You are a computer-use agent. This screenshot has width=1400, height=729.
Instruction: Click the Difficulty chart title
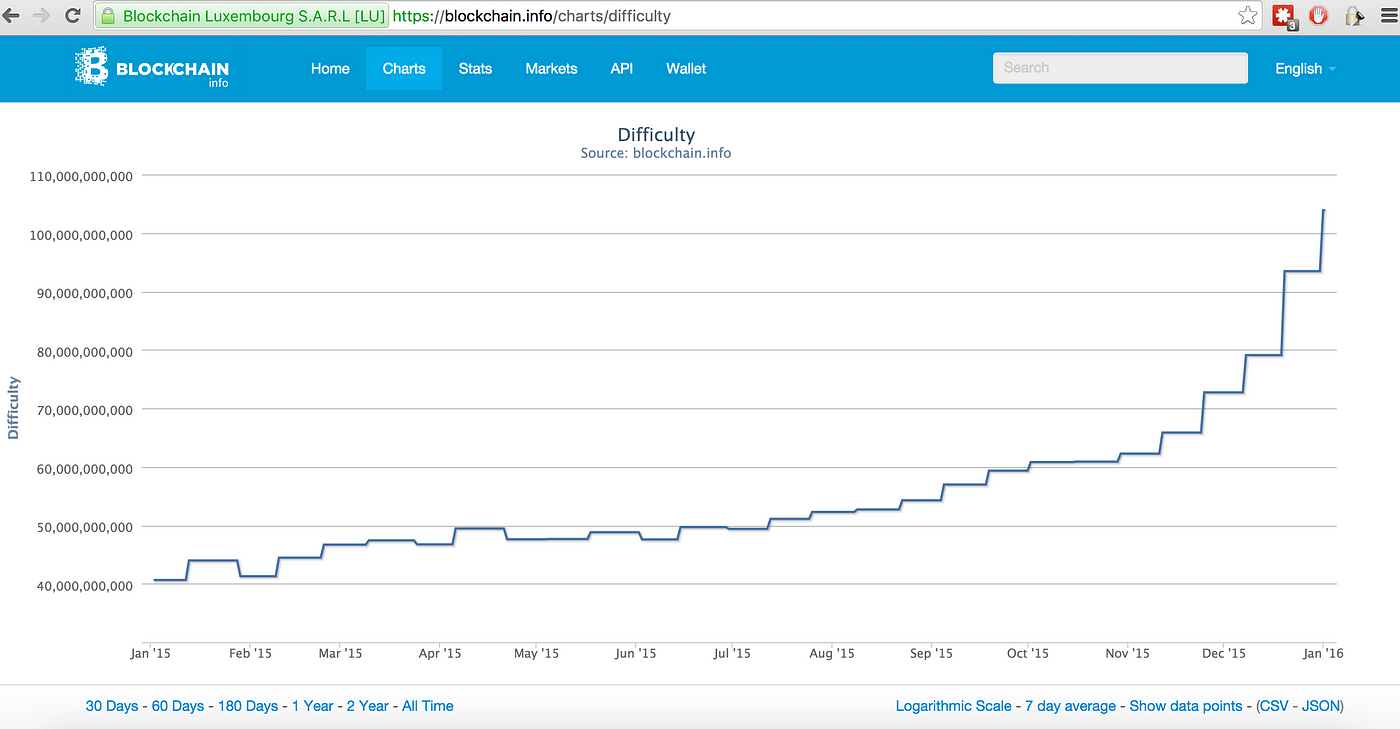point(656,135)
